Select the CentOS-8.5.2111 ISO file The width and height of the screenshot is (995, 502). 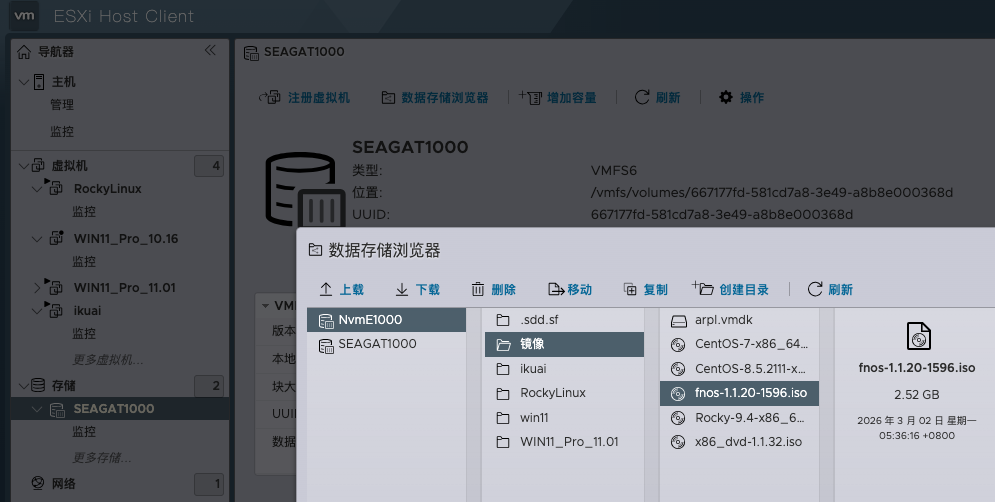(739, 369)
